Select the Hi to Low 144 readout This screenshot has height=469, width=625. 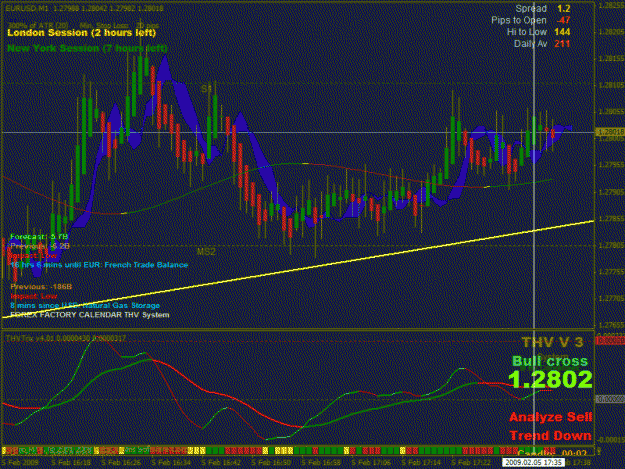pyautogui.click(x=539, y=32)
